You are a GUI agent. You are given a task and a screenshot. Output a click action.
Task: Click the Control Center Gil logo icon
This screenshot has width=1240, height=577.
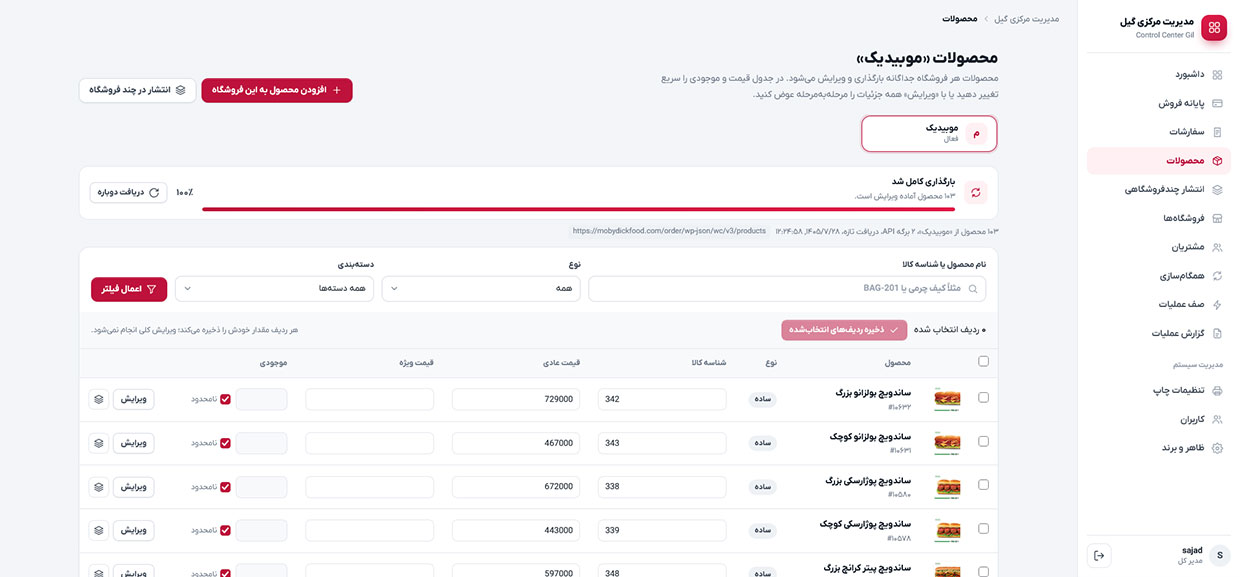coord(1214,28)
